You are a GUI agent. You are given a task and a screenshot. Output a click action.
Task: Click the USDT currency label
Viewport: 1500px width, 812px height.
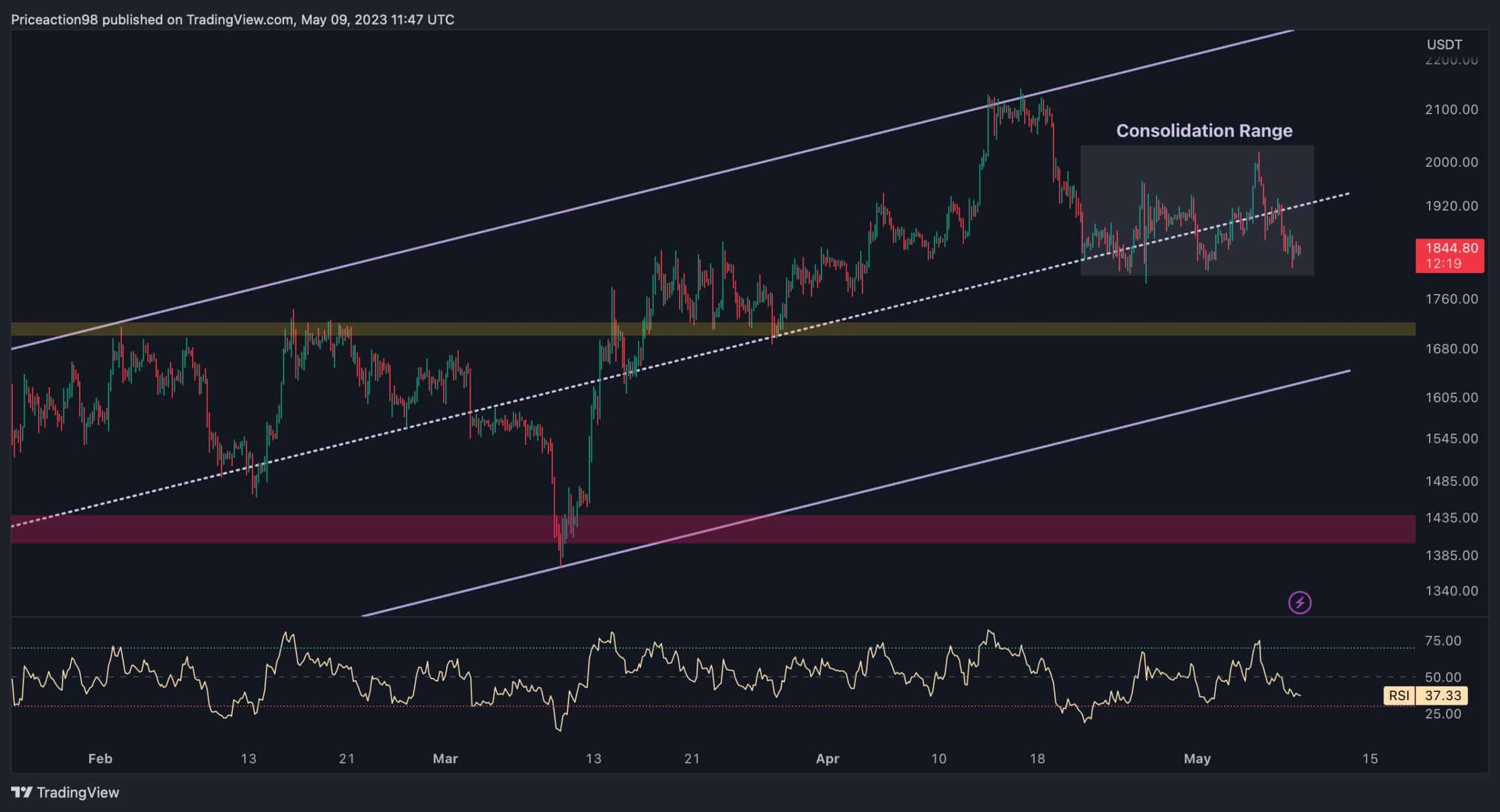coord(1444,45)
